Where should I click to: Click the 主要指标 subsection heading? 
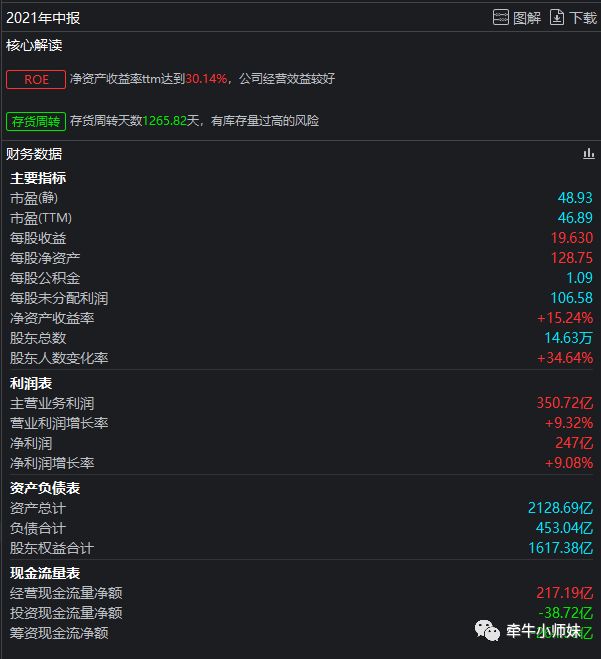click(x=38, y=178)
